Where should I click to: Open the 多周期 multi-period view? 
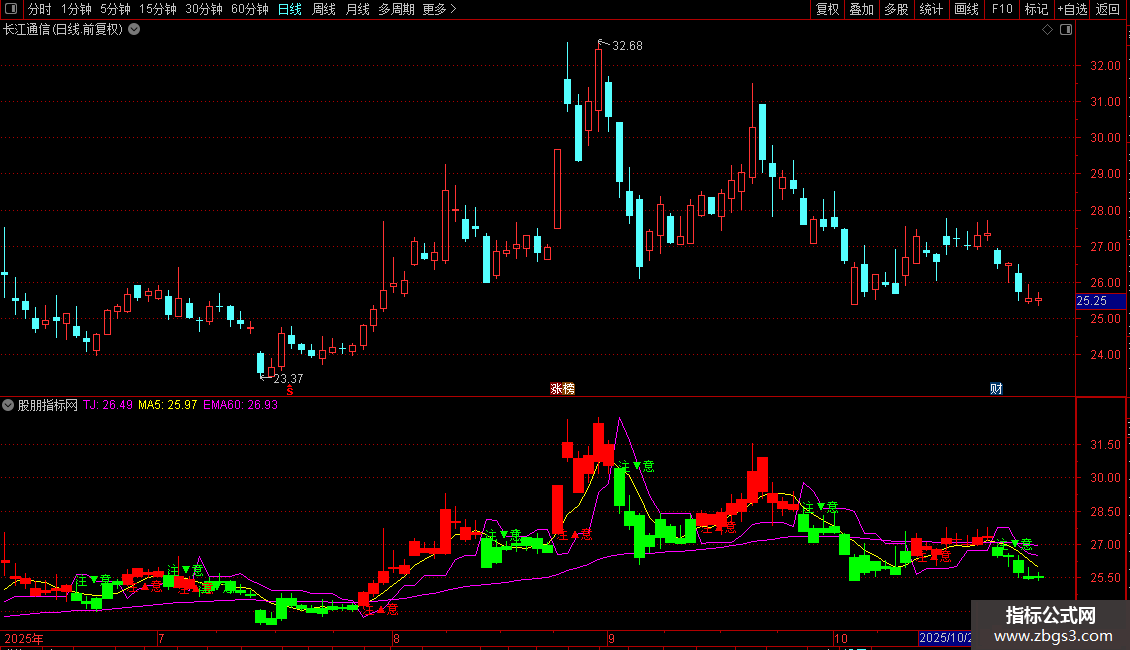pyautogui.click(x=396, y=9)
